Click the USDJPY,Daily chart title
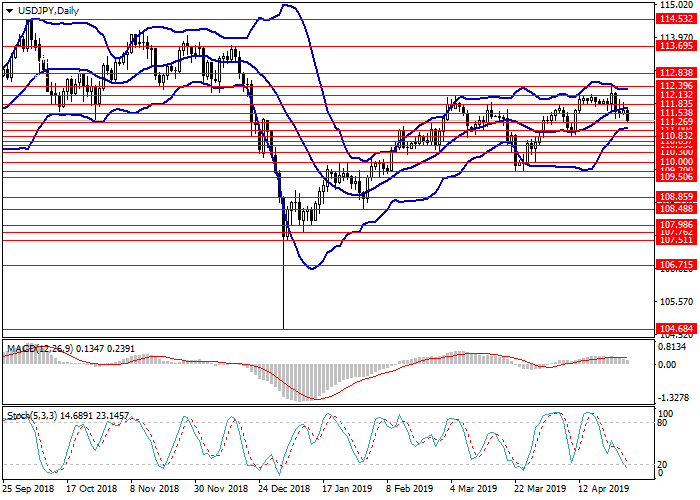Viewport: 700px width, 500px height. [x=44, y=10]
